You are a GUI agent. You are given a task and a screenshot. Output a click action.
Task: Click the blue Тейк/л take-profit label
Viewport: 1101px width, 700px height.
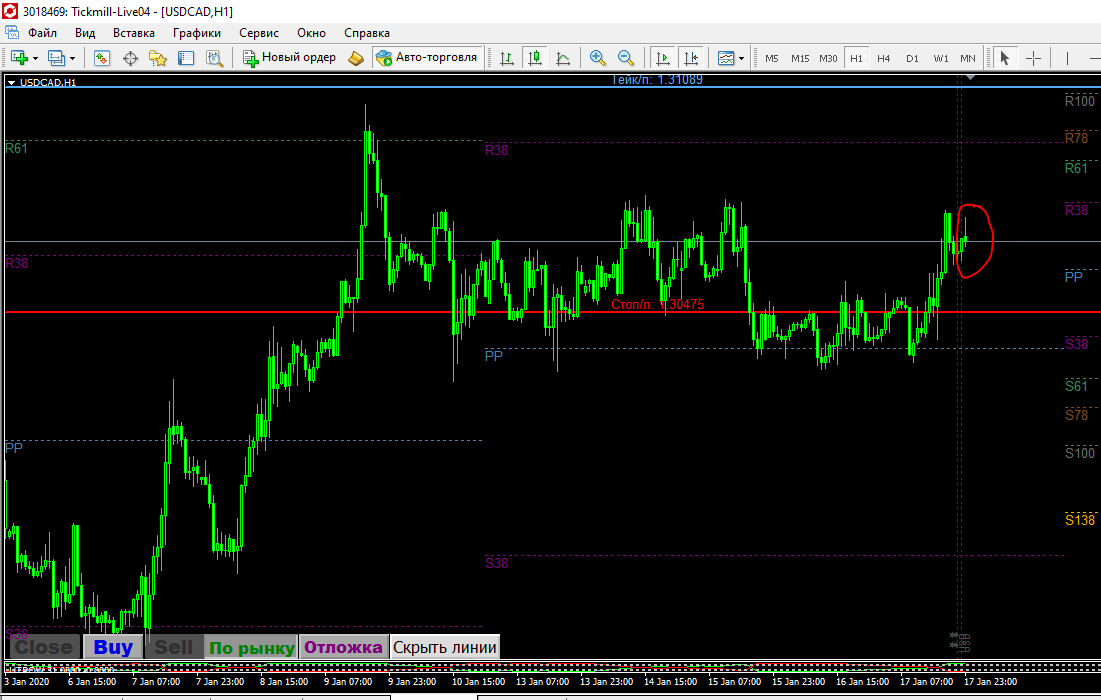coord(657,79)
